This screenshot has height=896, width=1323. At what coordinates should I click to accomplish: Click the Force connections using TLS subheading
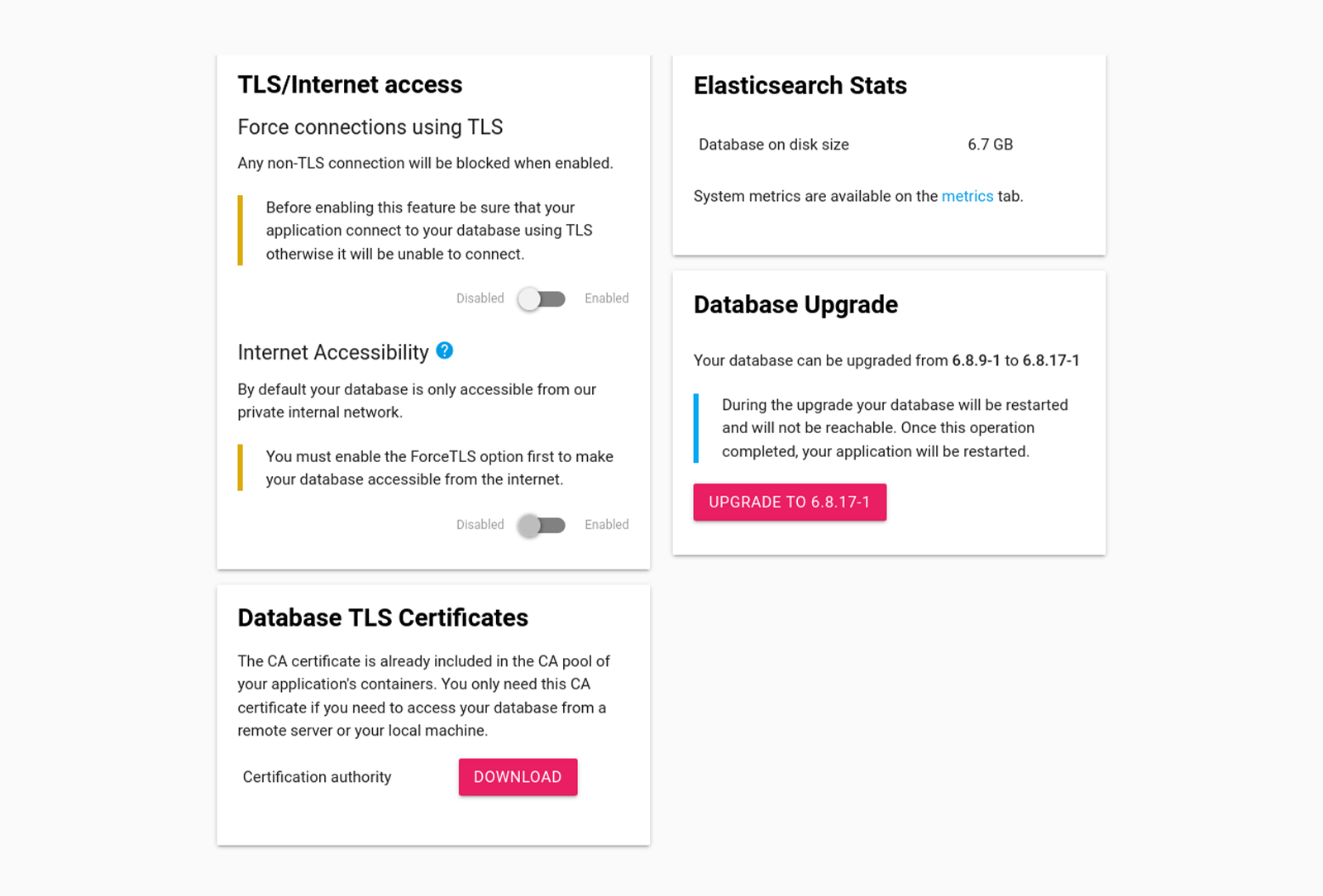[x=370, y=127]
